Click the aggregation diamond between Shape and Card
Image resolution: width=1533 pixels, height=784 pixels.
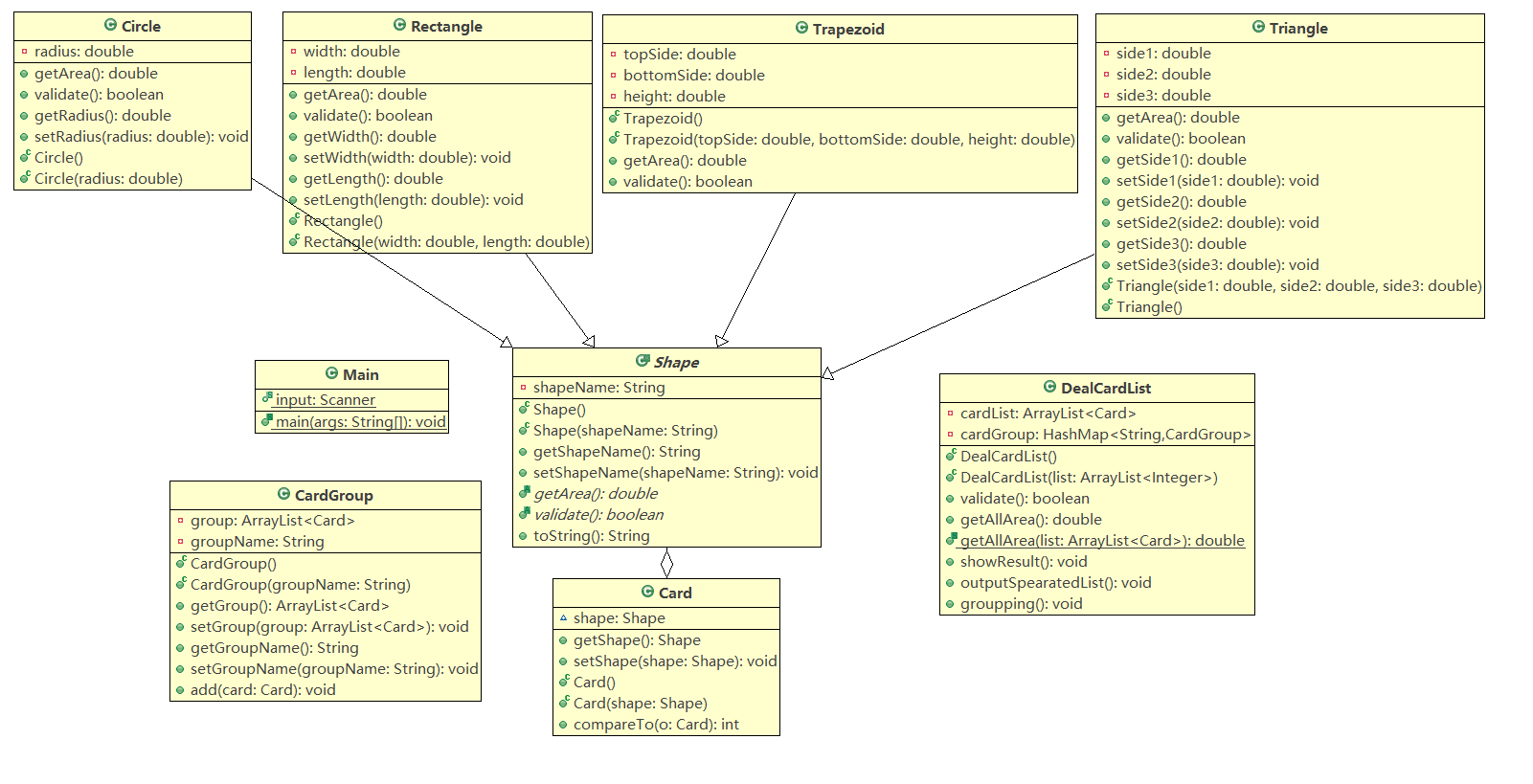point(667,563)
